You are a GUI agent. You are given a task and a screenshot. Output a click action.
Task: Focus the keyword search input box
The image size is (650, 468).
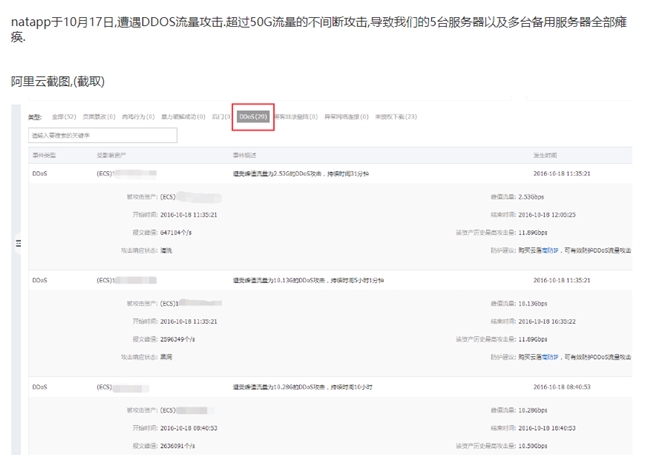pyautogui.click(x=103, y=135)
